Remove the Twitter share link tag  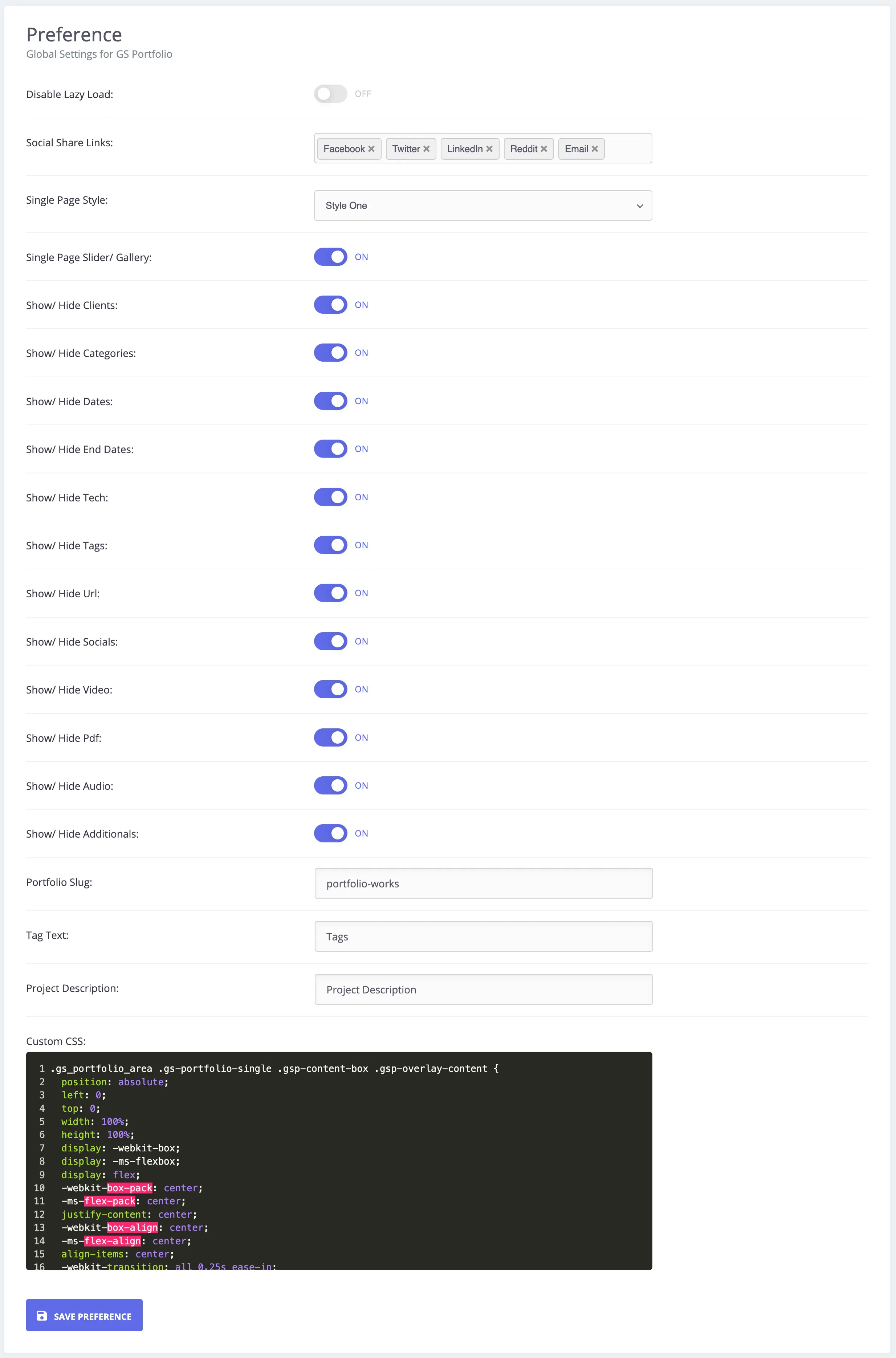(x=426, y=149)
